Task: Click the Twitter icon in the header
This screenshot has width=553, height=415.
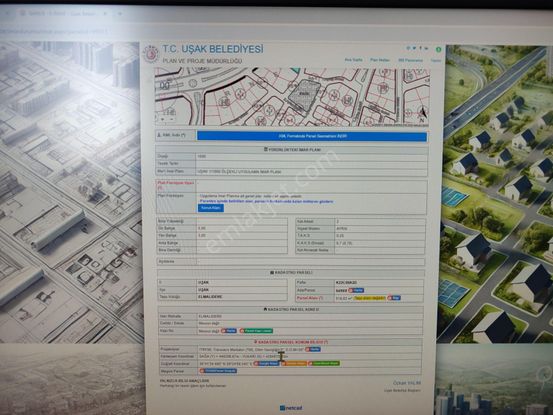Action: click(414, 48)
